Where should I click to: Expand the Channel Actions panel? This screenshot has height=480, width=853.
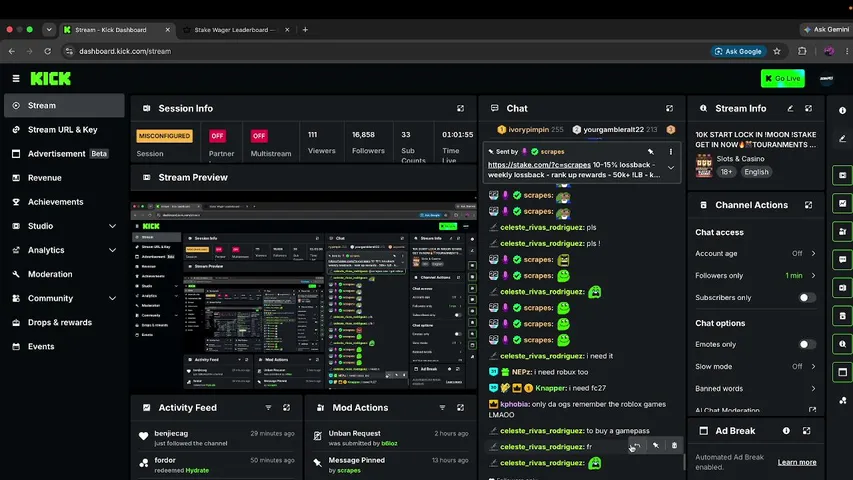[x=808, y=205]
